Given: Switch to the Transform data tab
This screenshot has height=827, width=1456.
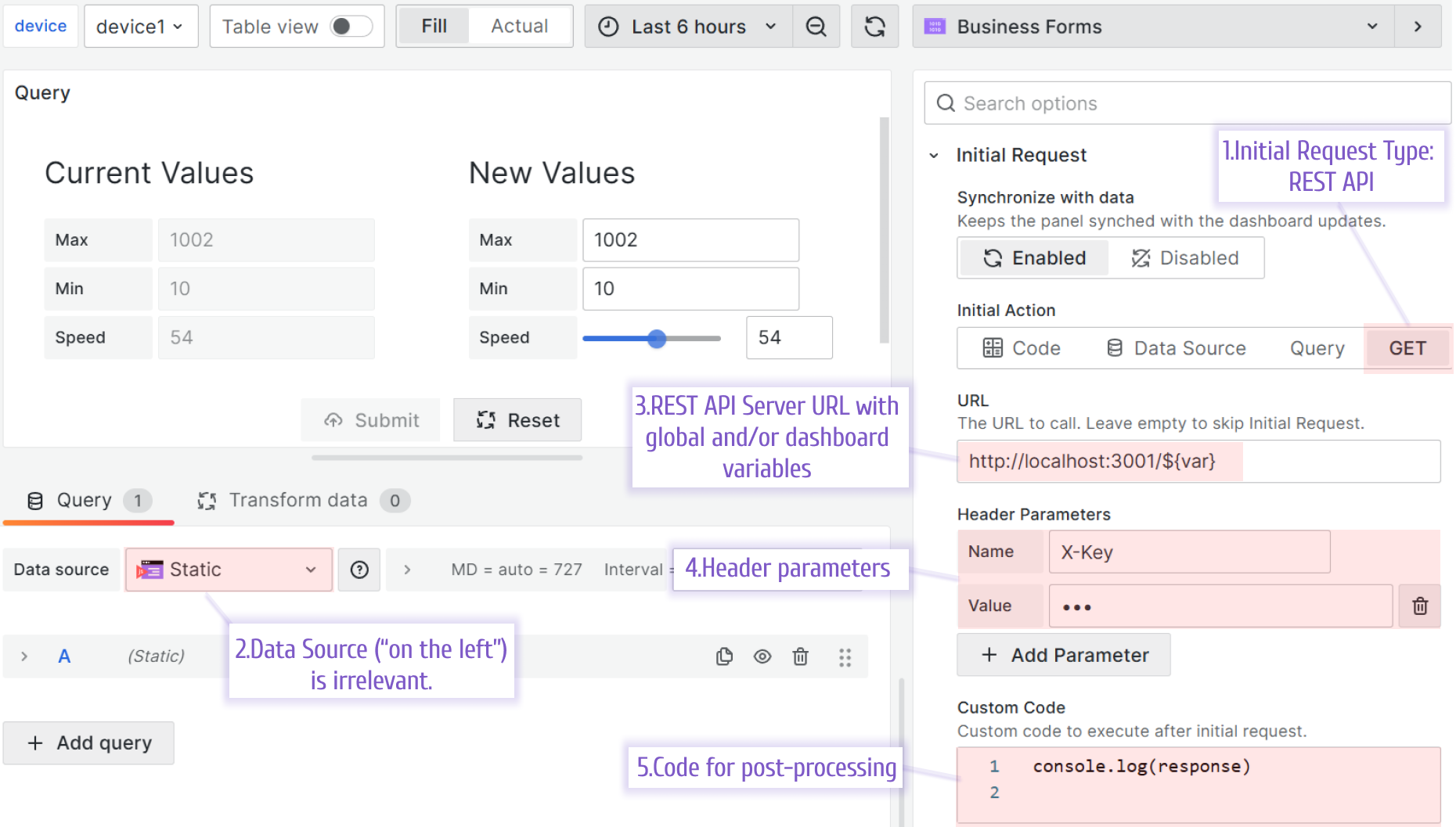Looking at the screenshot, I should tap(297, 500).
